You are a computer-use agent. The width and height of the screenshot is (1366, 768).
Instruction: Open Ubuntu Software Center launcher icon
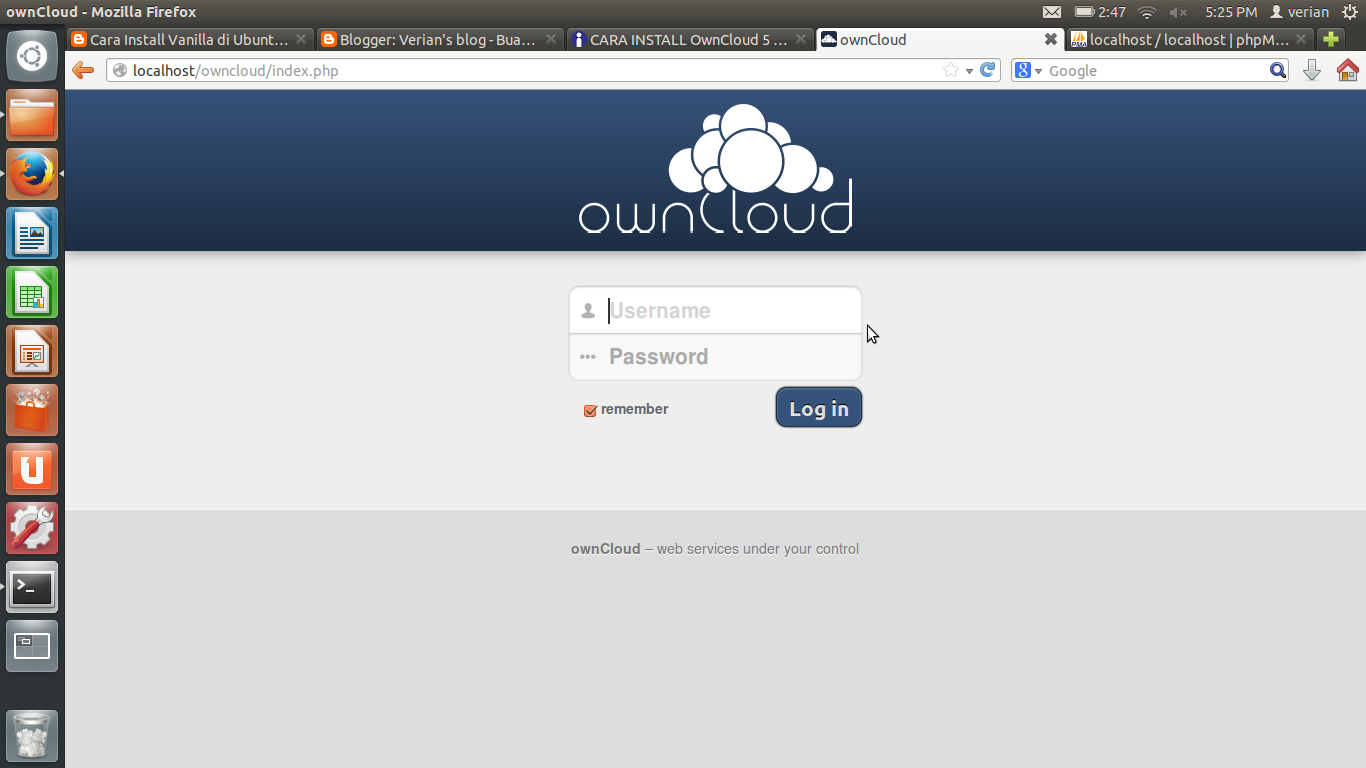tap(32, 410)
